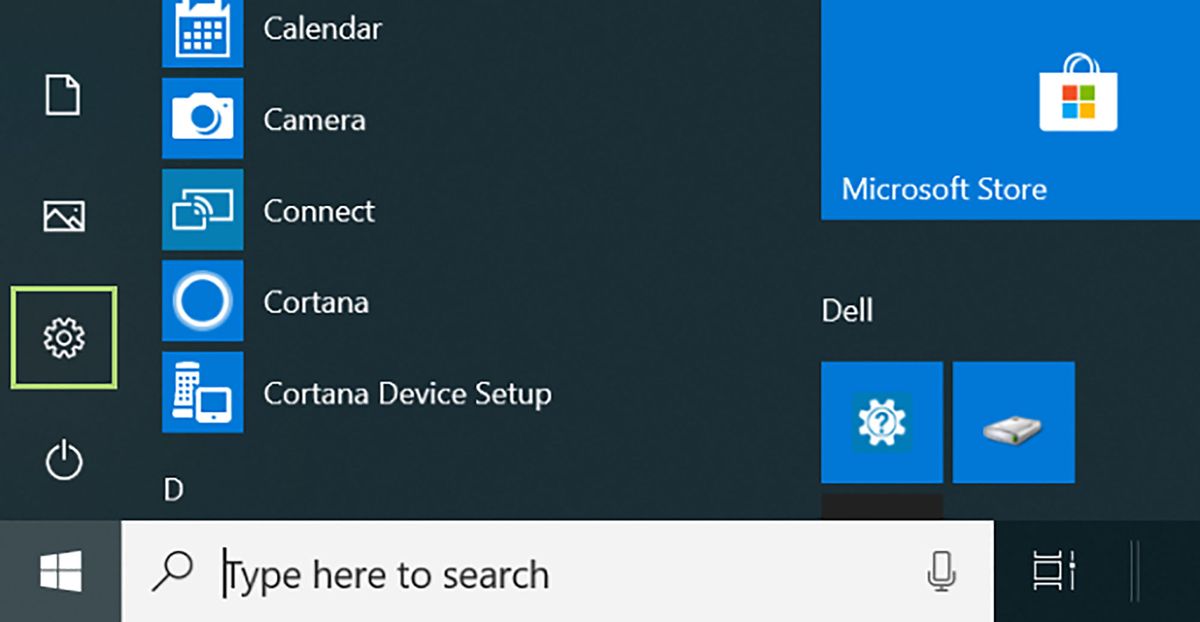Screen dimensions: 1200x622
Task: Click the search magnifier icon
Action: click(170, 573)
